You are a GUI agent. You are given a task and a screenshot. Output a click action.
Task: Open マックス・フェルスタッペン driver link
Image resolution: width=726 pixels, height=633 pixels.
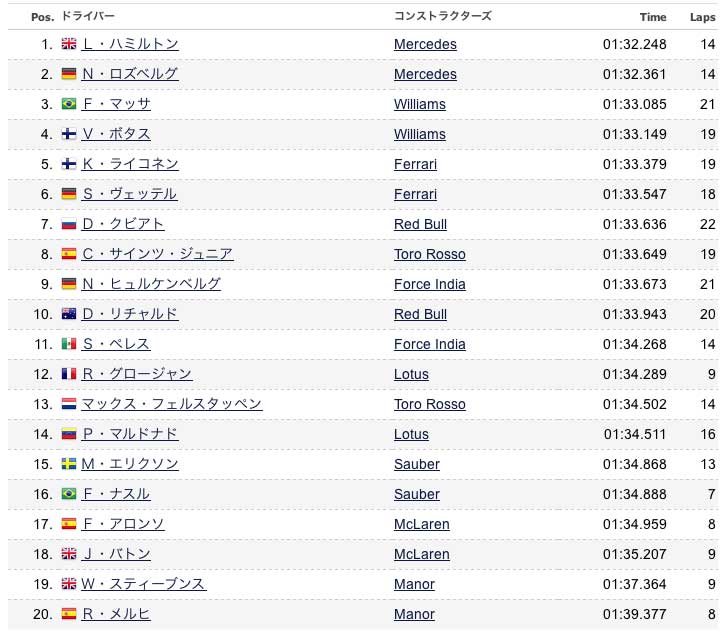coord(172,404)
